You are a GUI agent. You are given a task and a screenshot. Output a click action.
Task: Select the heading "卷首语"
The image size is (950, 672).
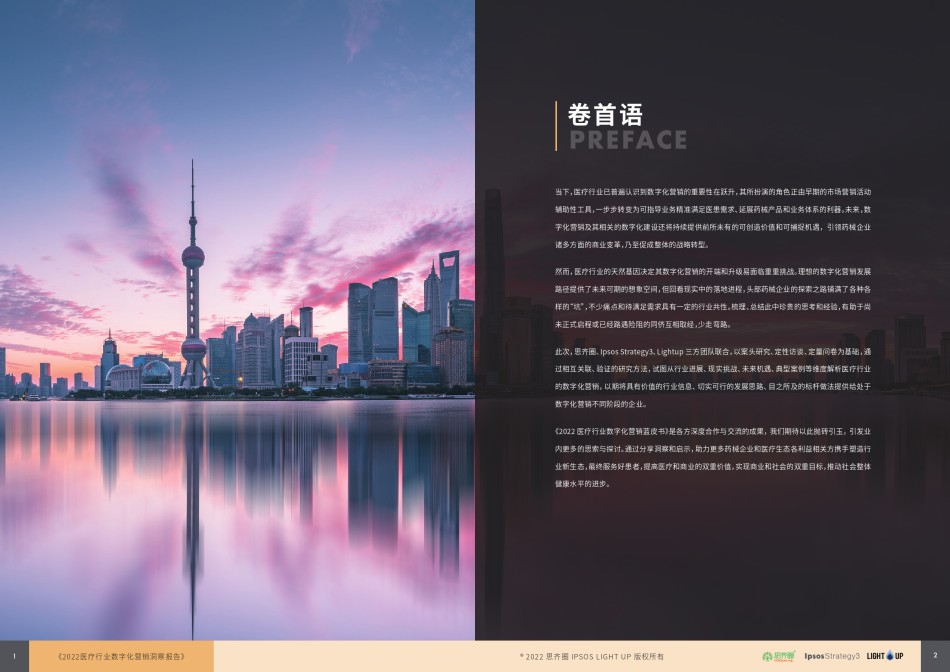point(605,115)
